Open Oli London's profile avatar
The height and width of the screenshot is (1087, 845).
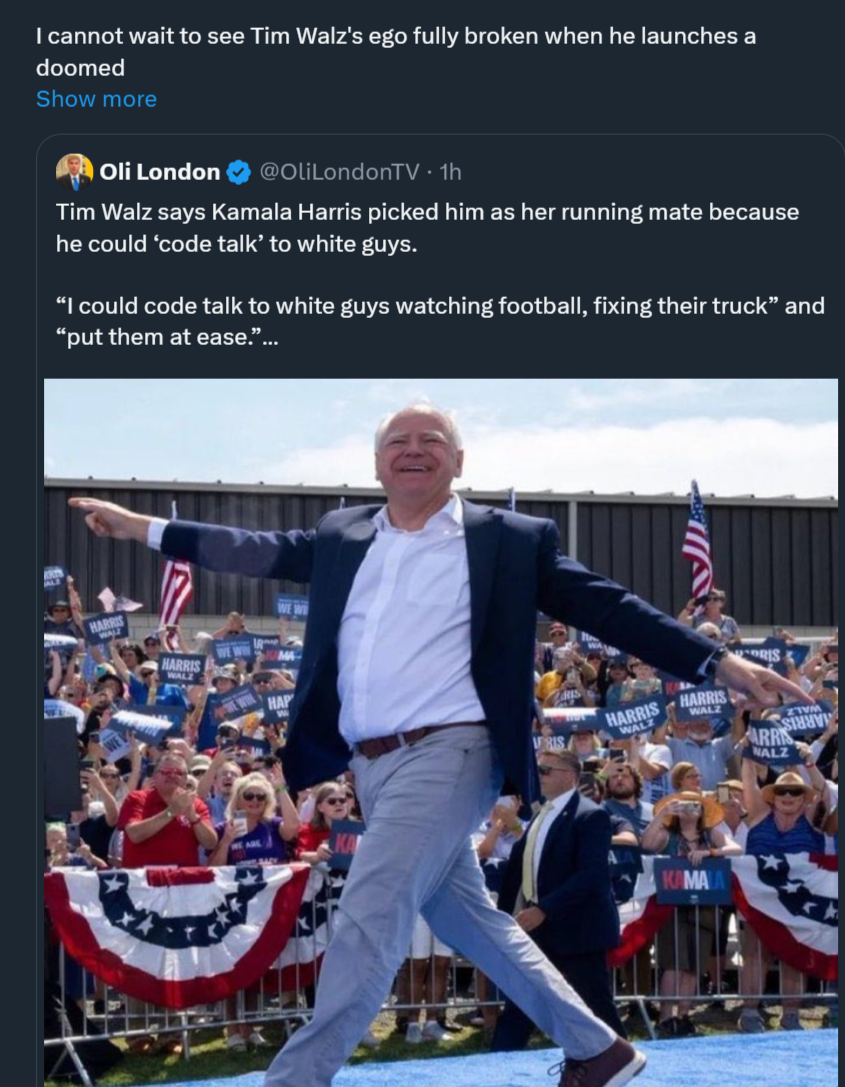74,171
